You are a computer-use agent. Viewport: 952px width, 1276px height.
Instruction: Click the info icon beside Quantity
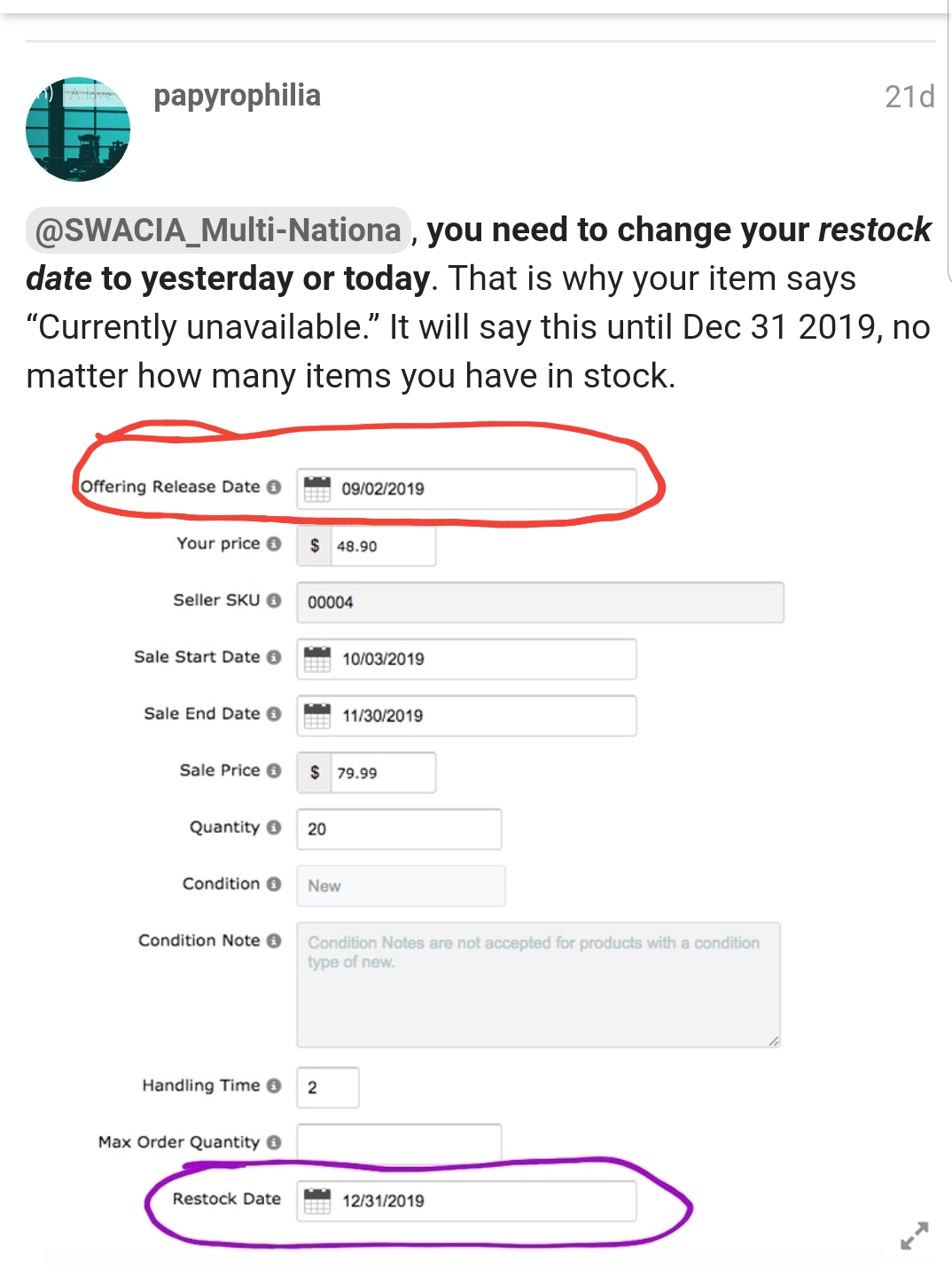273,827
